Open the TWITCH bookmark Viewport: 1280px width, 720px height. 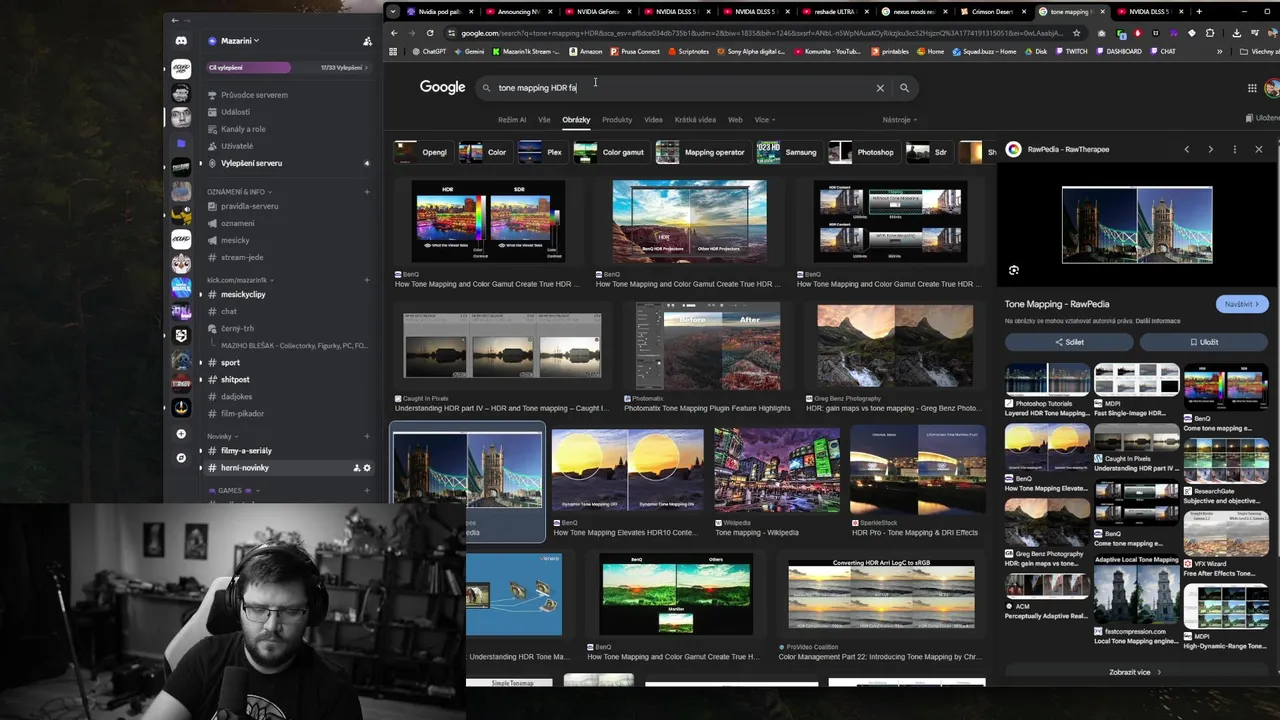coord(1070,51)
